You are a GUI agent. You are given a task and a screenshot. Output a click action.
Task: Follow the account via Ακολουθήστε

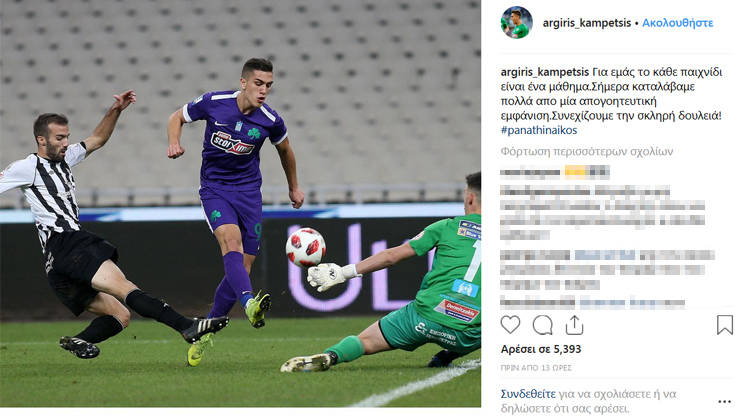(x=677, y=23)
